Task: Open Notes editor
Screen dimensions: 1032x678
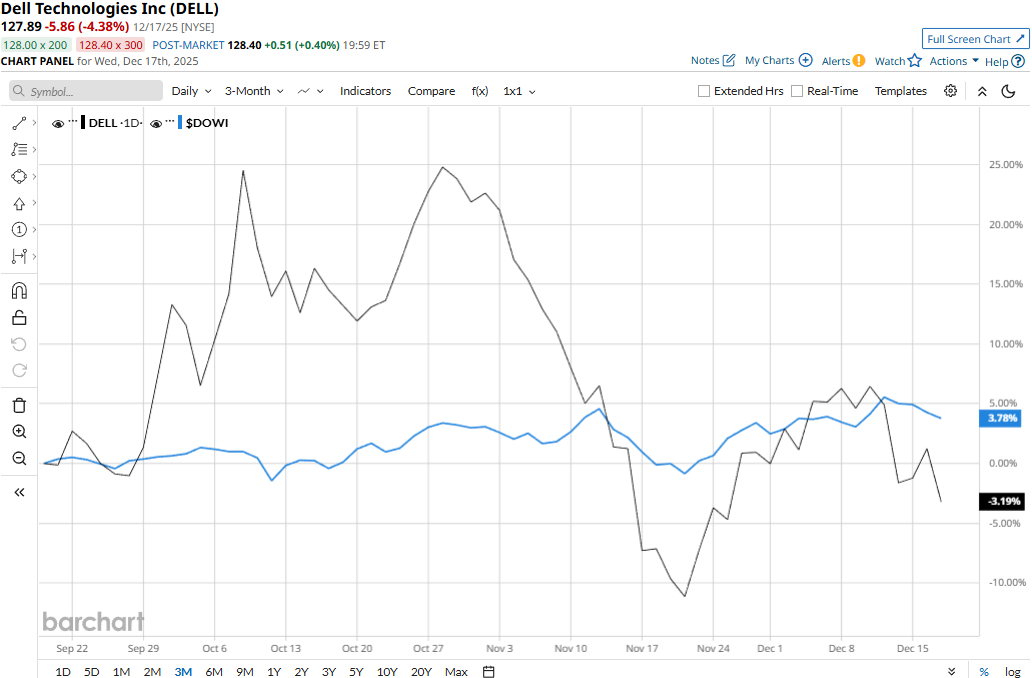Action: point(713,61)
